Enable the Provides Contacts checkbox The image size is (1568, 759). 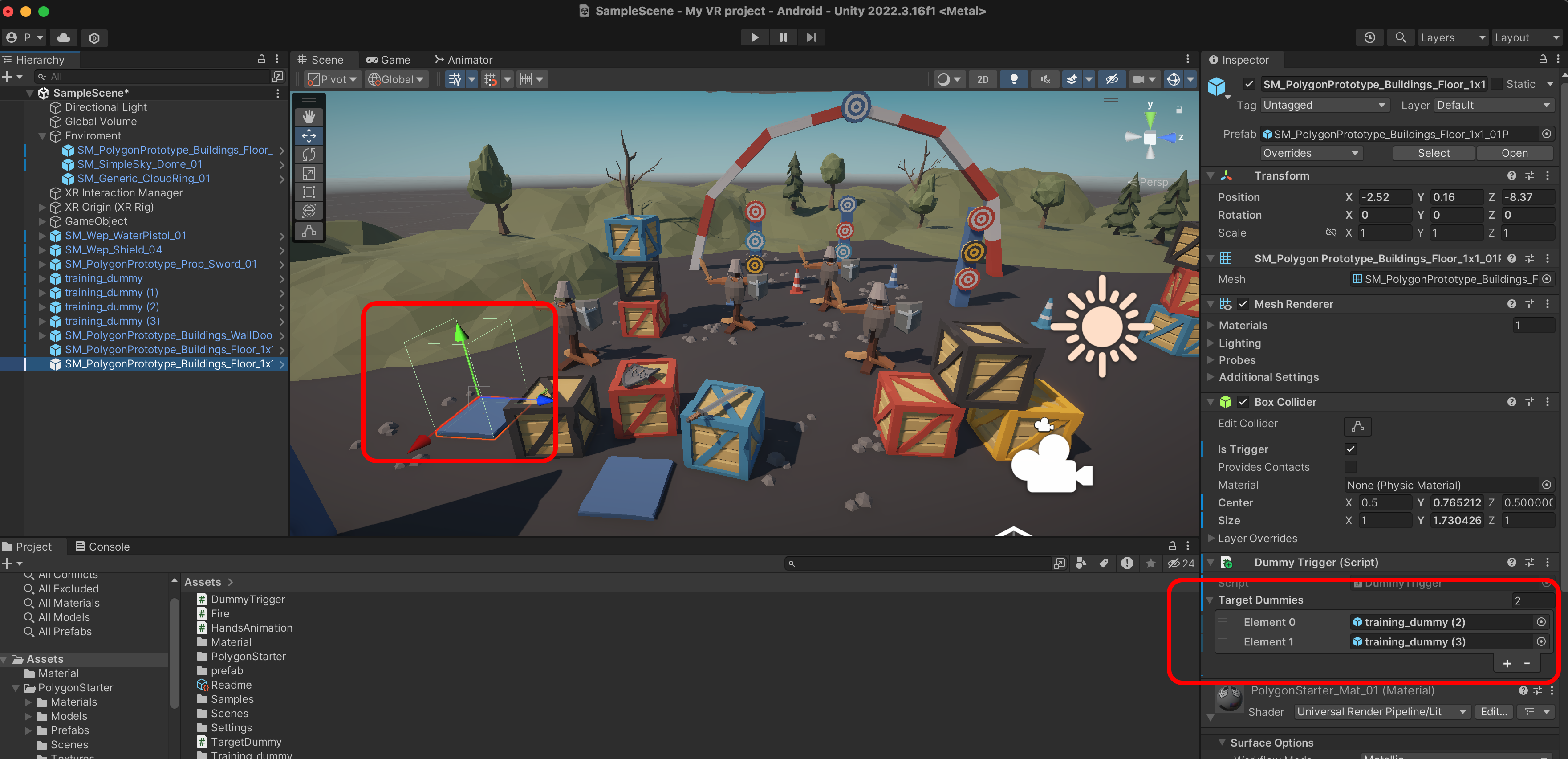(1350, 467)
